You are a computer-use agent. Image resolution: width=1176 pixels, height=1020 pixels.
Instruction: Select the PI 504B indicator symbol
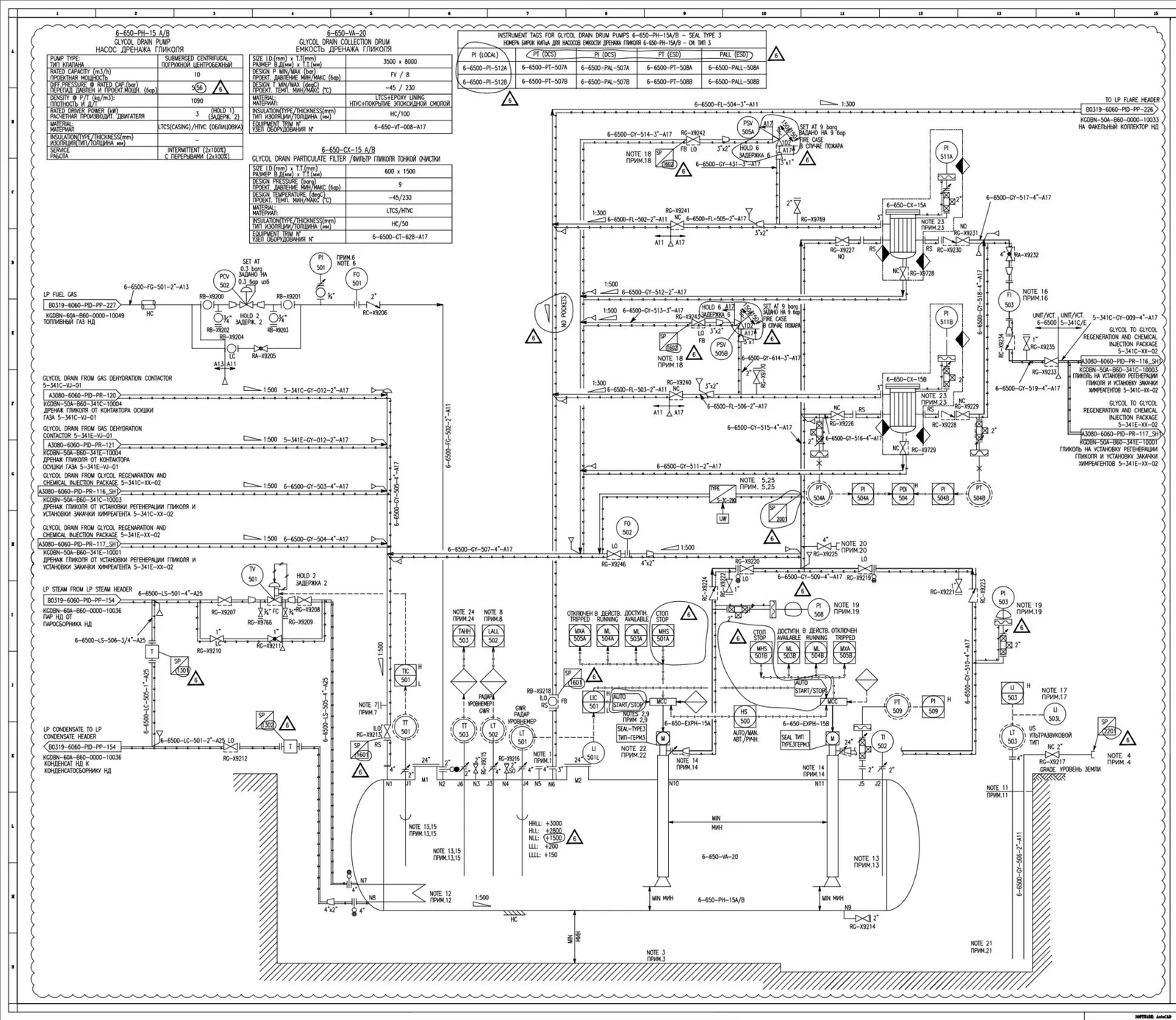pyautogui.click(x=942, y=494)
